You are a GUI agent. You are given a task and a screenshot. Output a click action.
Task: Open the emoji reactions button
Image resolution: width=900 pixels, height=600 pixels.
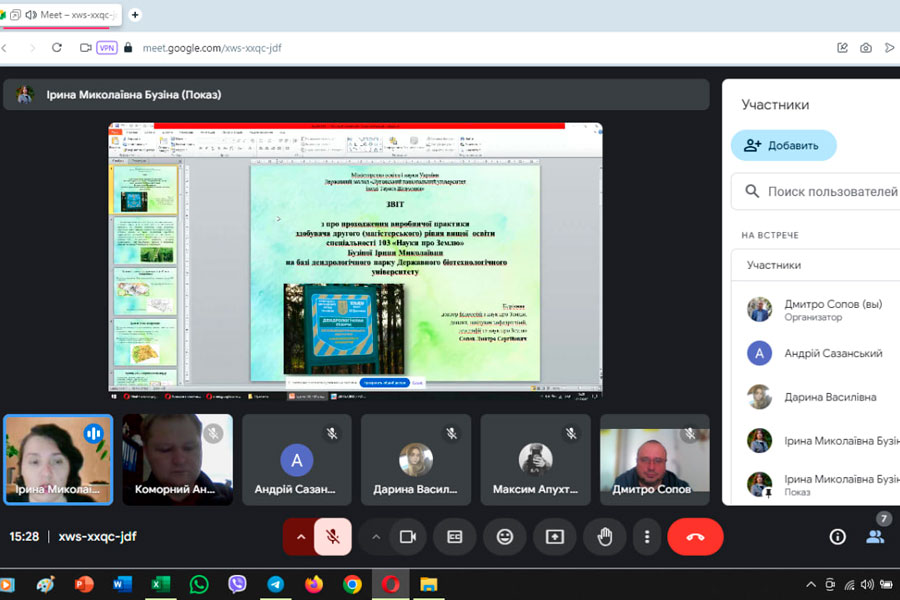[505, 537]
